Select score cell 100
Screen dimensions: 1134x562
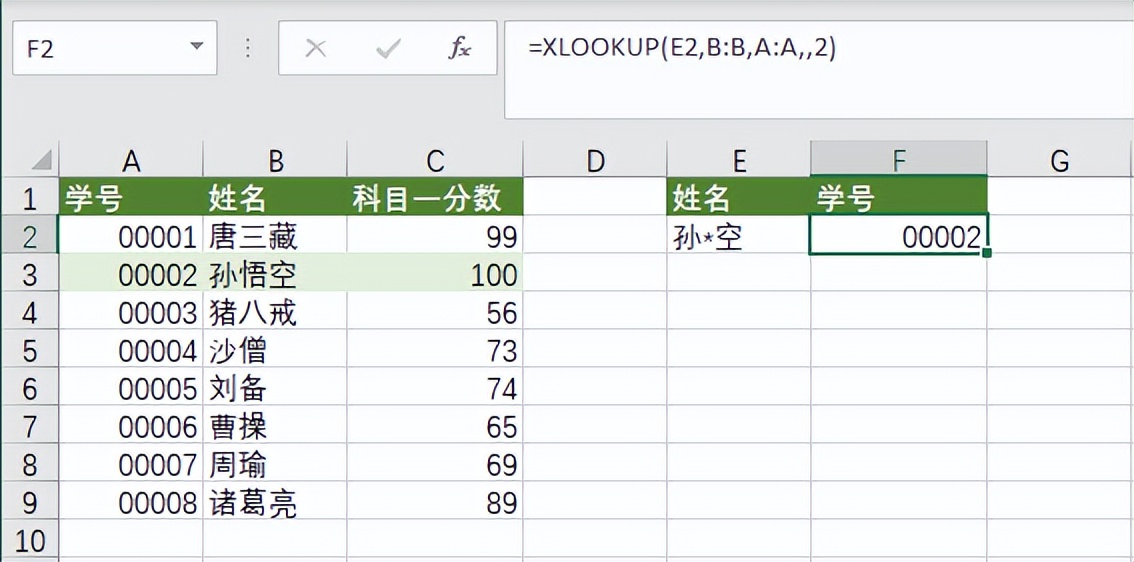pyautogui.click(x=435, y=273)
